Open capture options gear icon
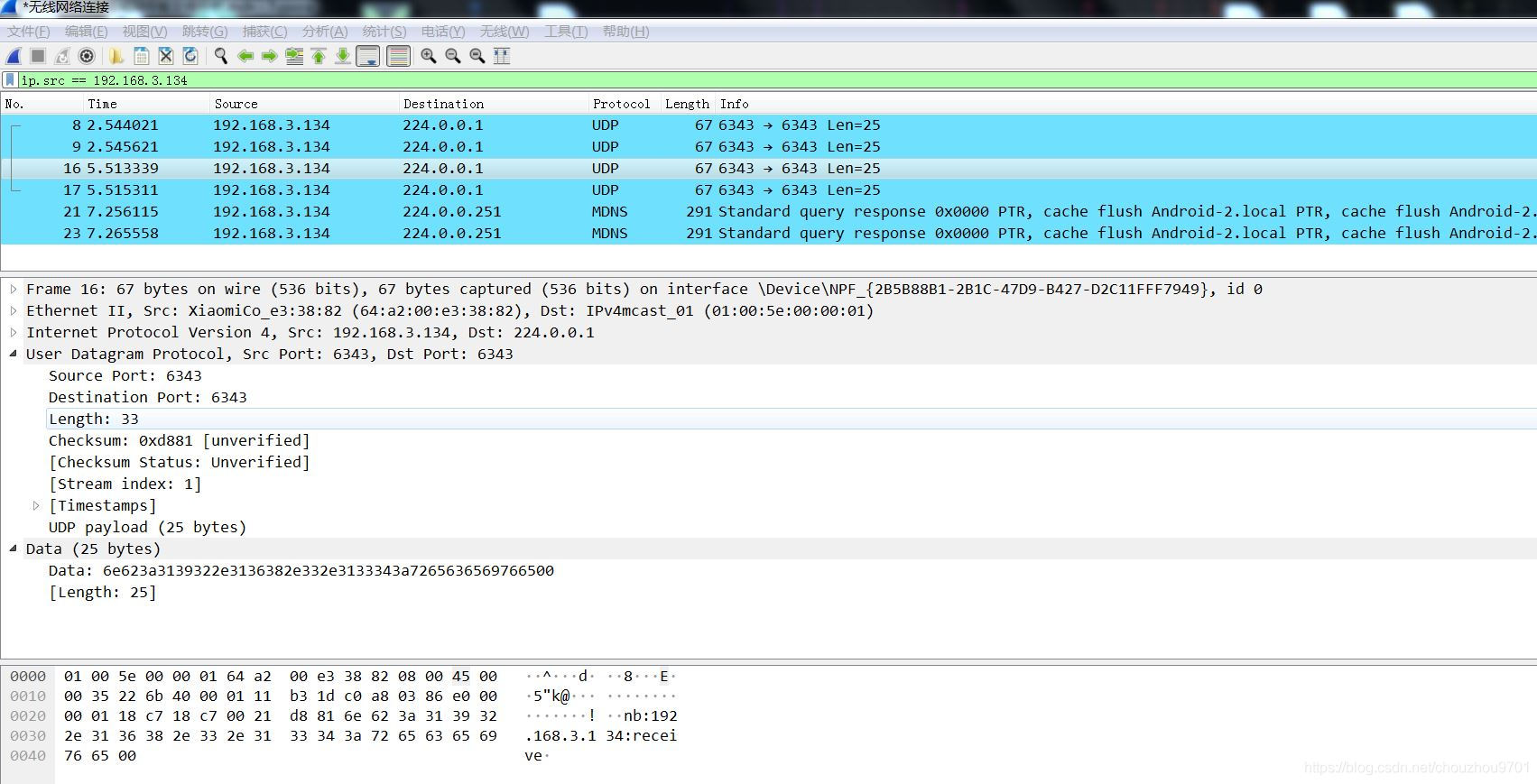The height and width of the screenshot is (784, 1537). coord(87,56)
